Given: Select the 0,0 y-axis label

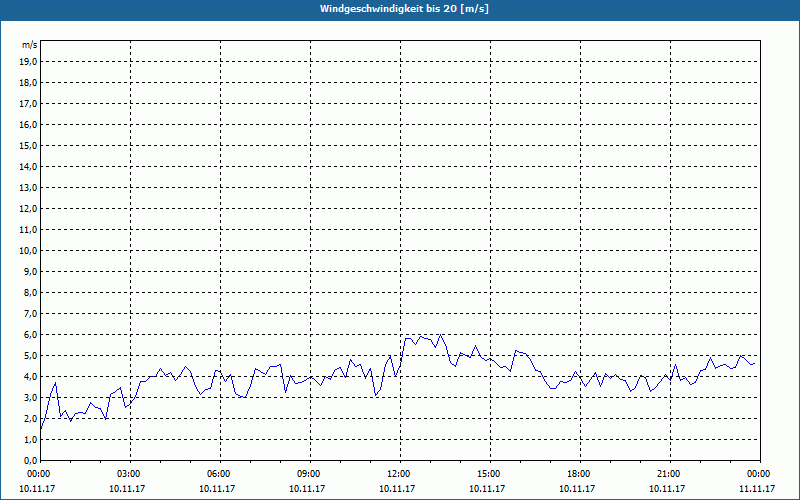Looking at the screenshot, I should click(x=31, y=460).
